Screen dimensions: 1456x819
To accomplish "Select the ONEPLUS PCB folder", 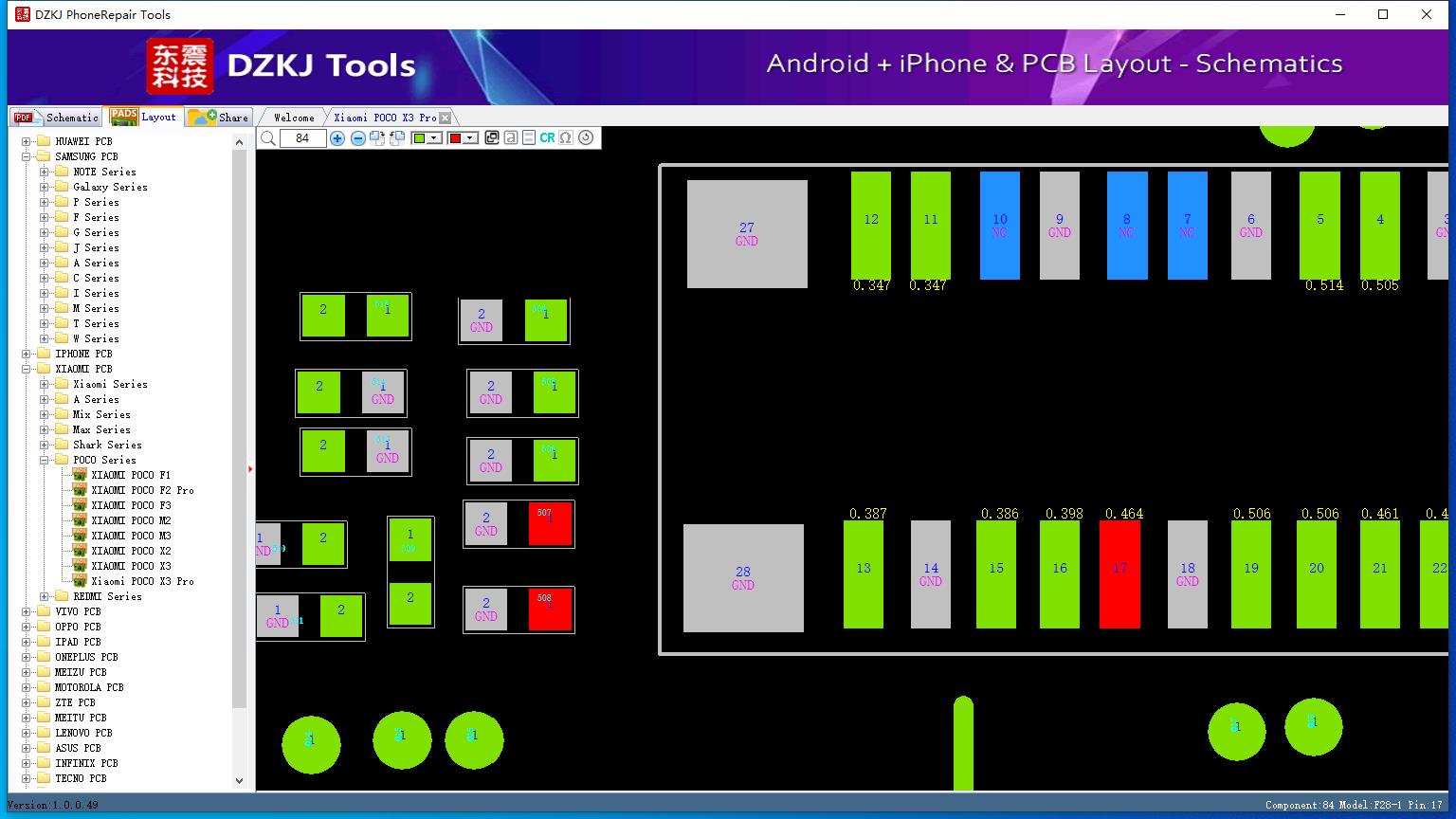I will pos(86,657).
